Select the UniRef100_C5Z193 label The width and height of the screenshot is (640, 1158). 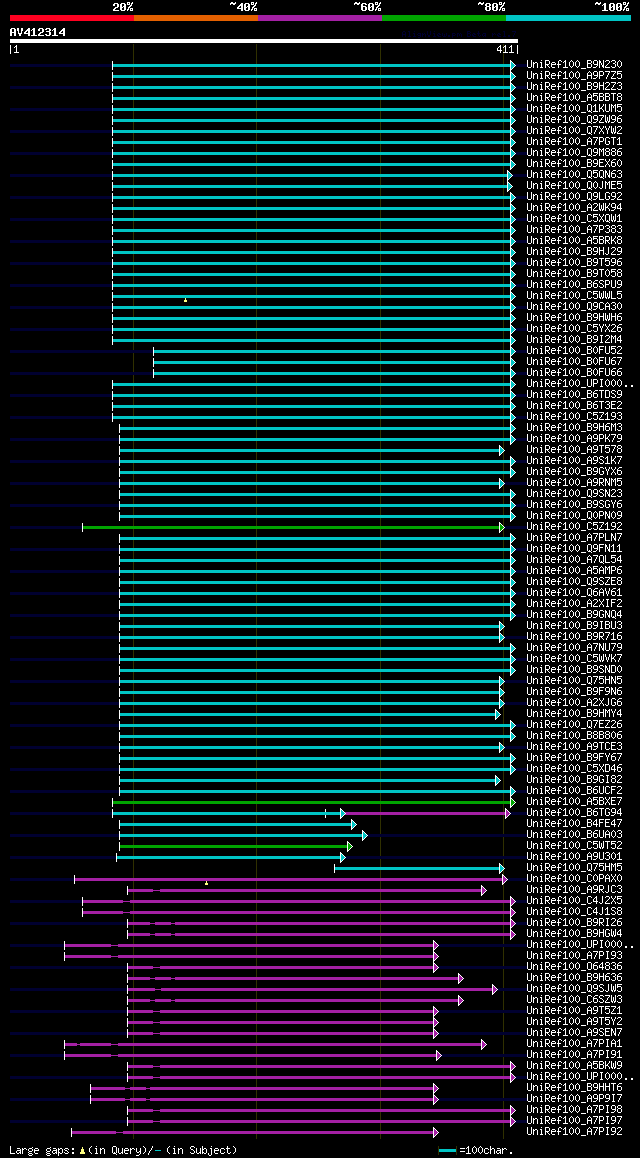click(x=574, y=417)
